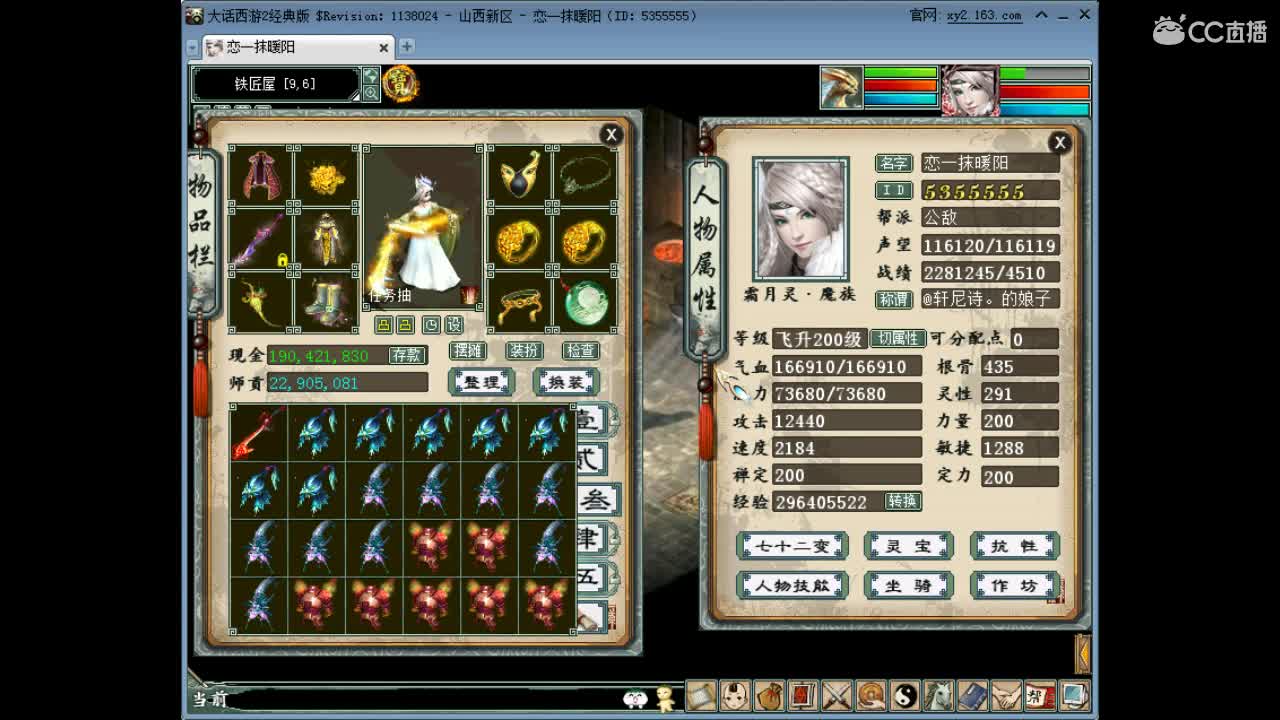Click the 装扮 dress-up button
The height and width of the screenshot is (720, 1280).
(524, 351)
